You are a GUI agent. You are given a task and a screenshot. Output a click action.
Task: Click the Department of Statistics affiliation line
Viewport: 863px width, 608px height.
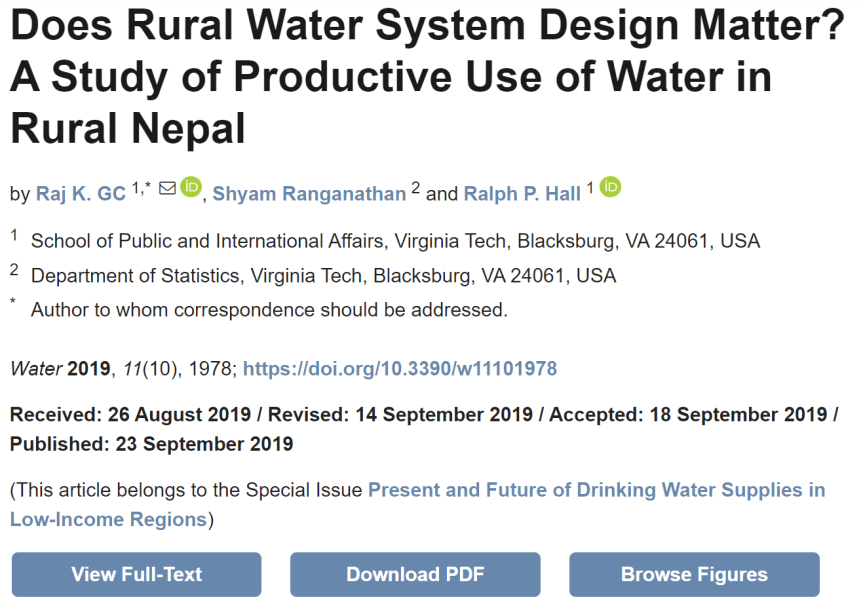[323, 275]
